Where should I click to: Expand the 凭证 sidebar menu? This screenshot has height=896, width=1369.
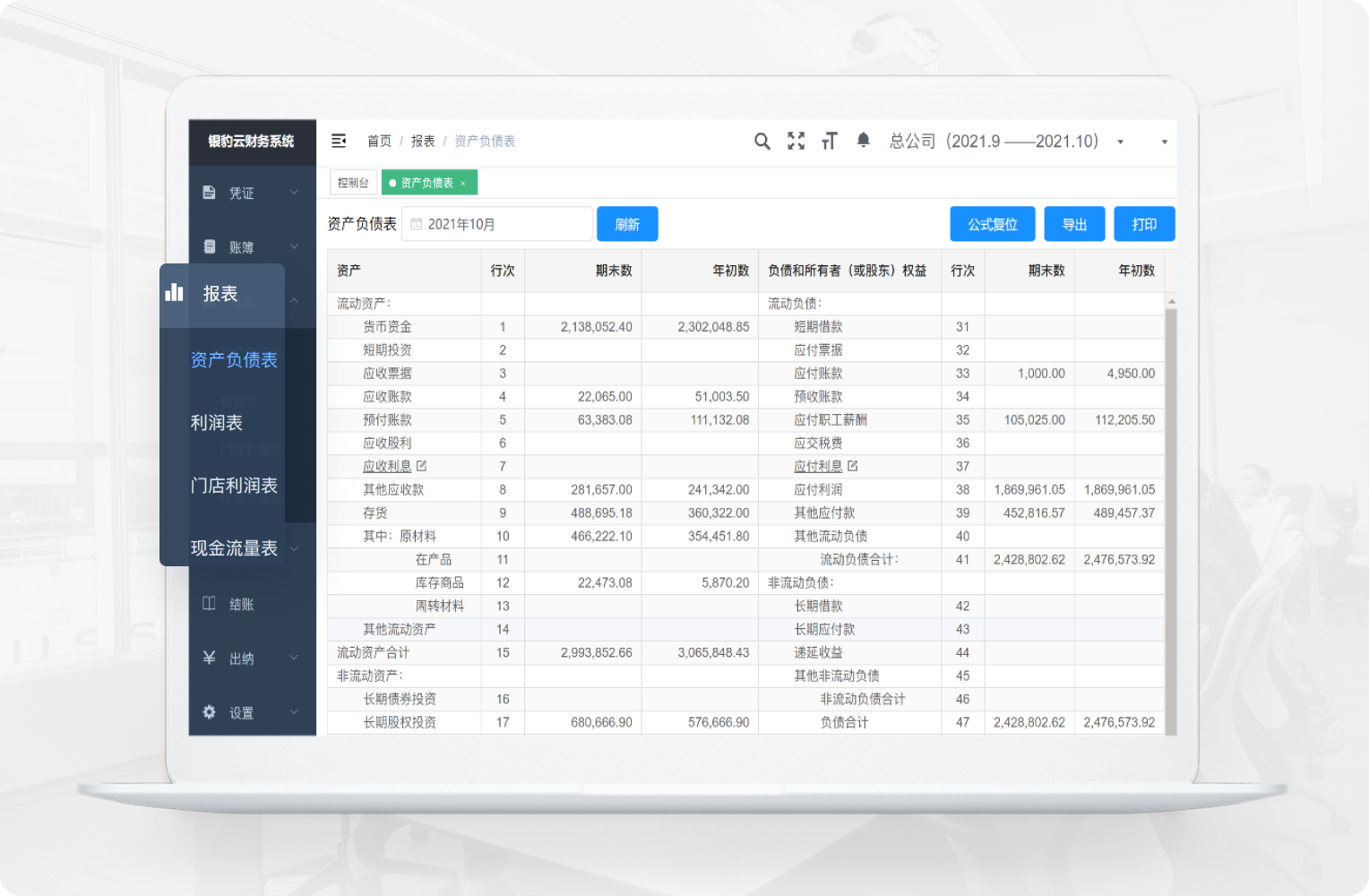pos(252,193)
